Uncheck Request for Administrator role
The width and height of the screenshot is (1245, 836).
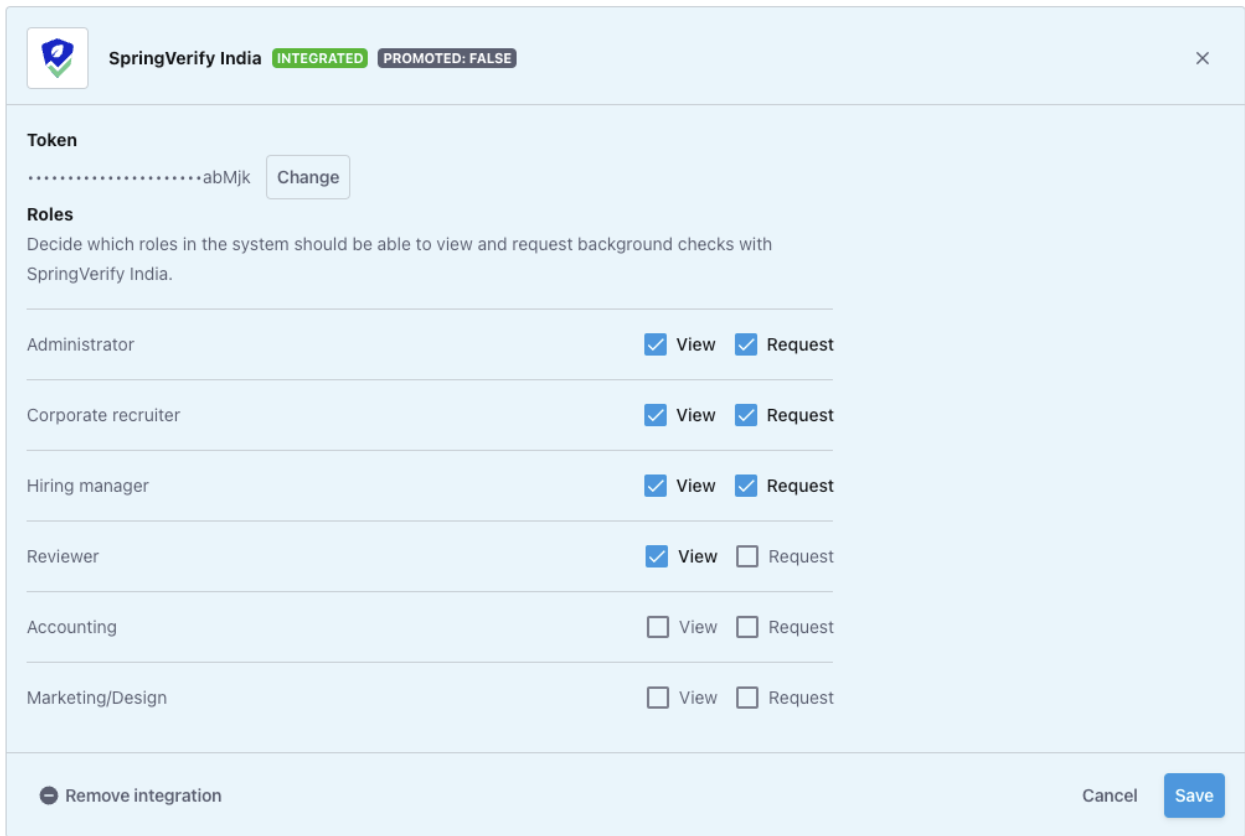[746, 345]
